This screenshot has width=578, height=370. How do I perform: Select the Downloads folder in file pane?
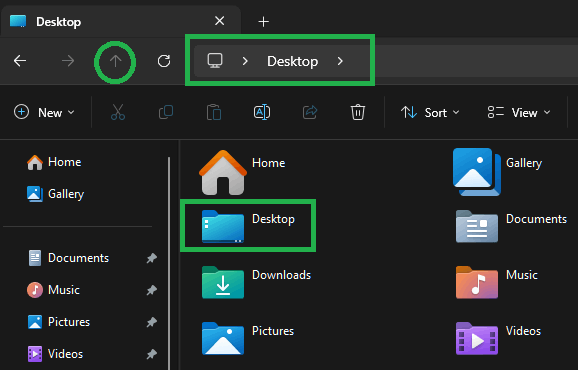tap(256, 282)
